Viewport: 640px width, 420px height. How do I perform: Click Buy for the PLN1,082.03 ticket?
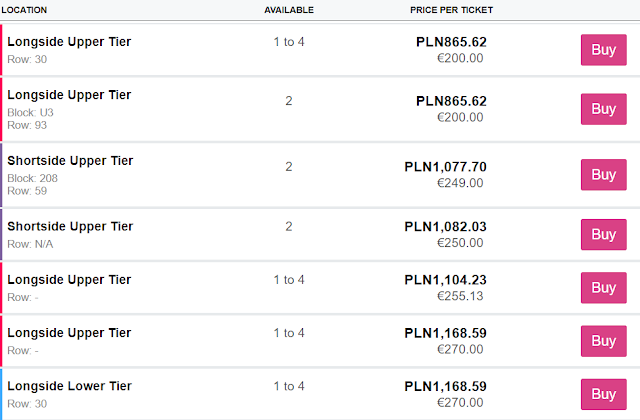coord(603,234)
